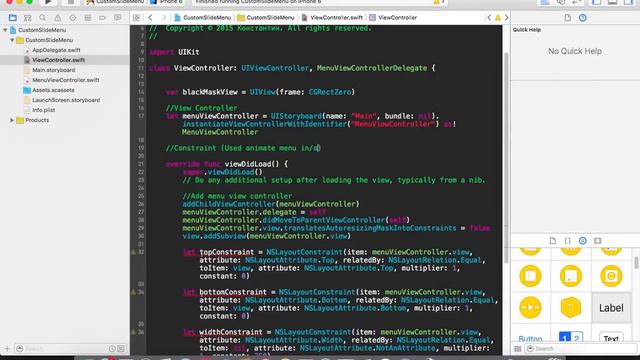Open CustomSlideMenu project in jump bar
The height and width of the screenshot is (360, 640).
click(202, 18)
